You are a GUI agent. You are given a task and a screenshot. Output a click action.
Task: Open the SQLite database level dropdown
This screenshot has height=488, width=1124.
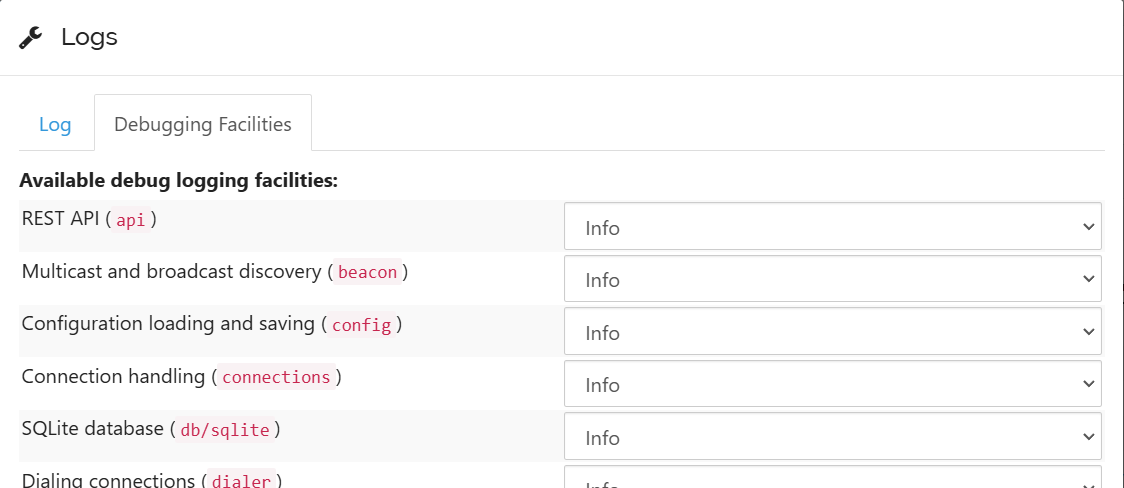pyautogui.click(x=832, y=437)
